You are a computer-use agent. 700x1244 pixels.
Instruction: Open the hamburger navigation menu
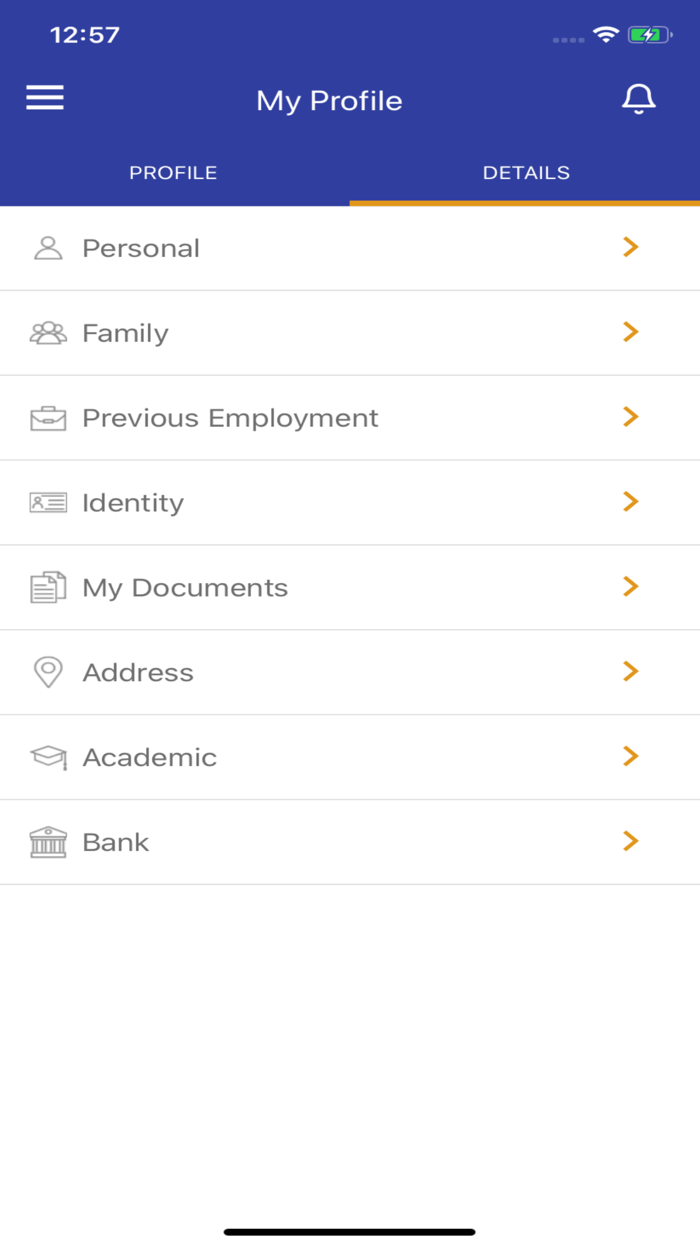[x=44, y=97]
